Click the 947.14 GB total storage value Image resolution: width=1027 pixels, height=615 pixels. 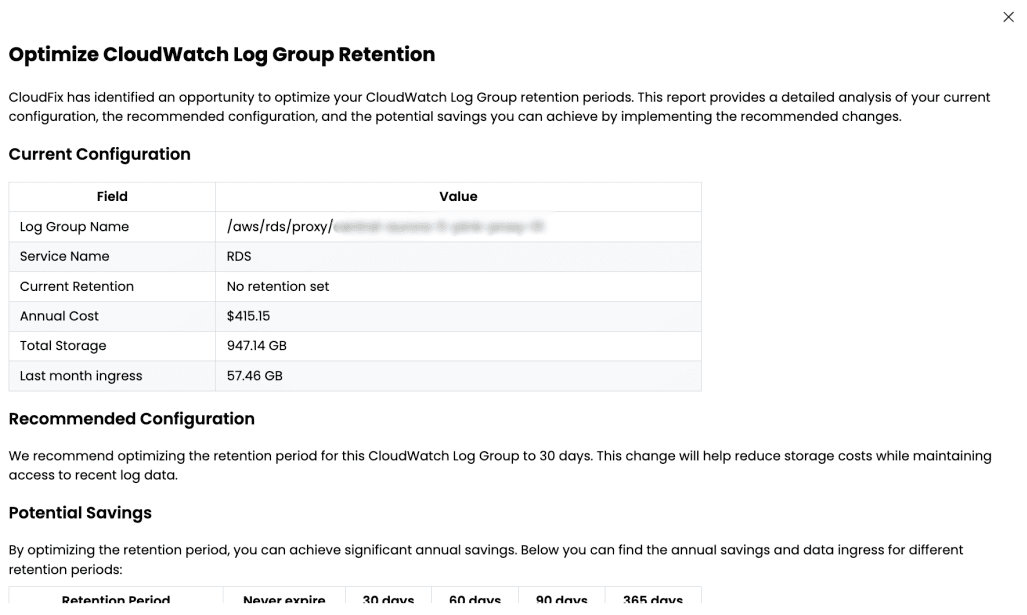point(257,346)
